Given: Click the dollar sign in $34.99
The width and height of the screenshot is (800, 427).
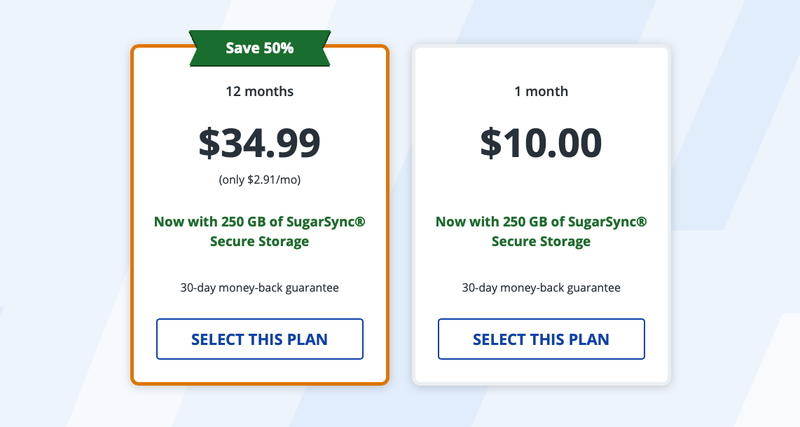Looking at the screenshot, I should [209, 143].
